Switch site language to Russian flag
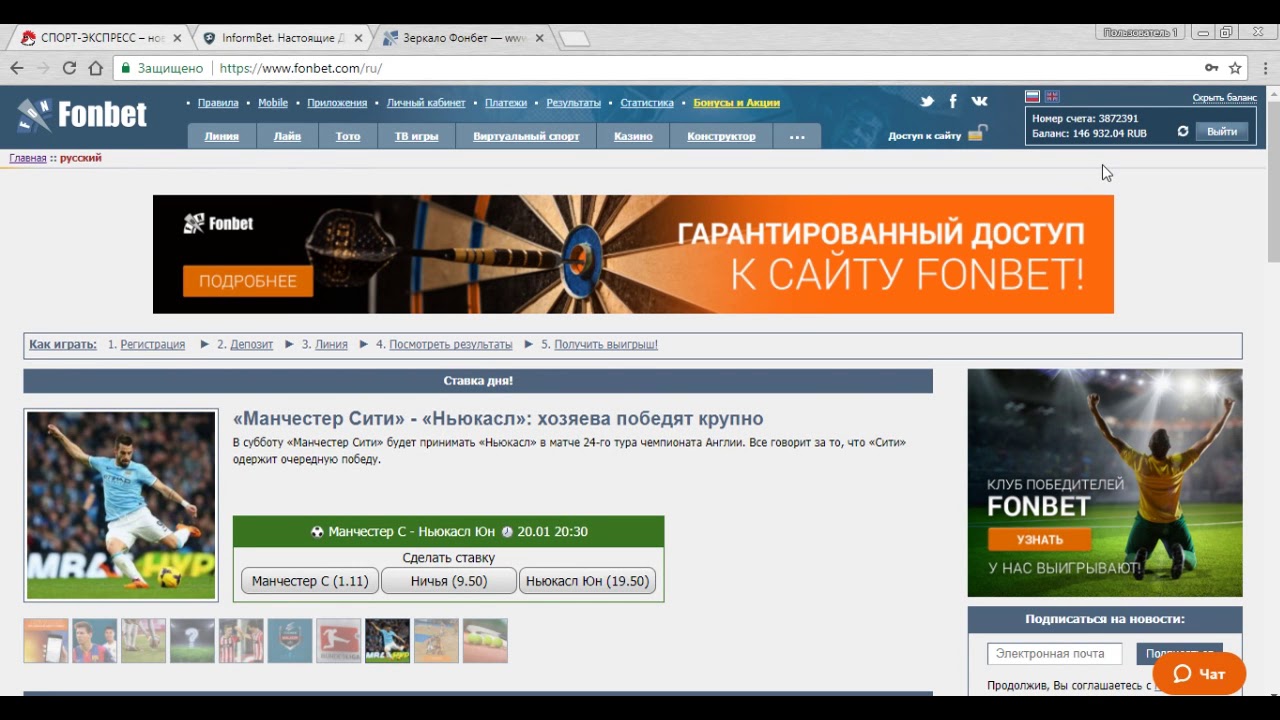The image size is (1280, 720). [x=1033, y=97]
